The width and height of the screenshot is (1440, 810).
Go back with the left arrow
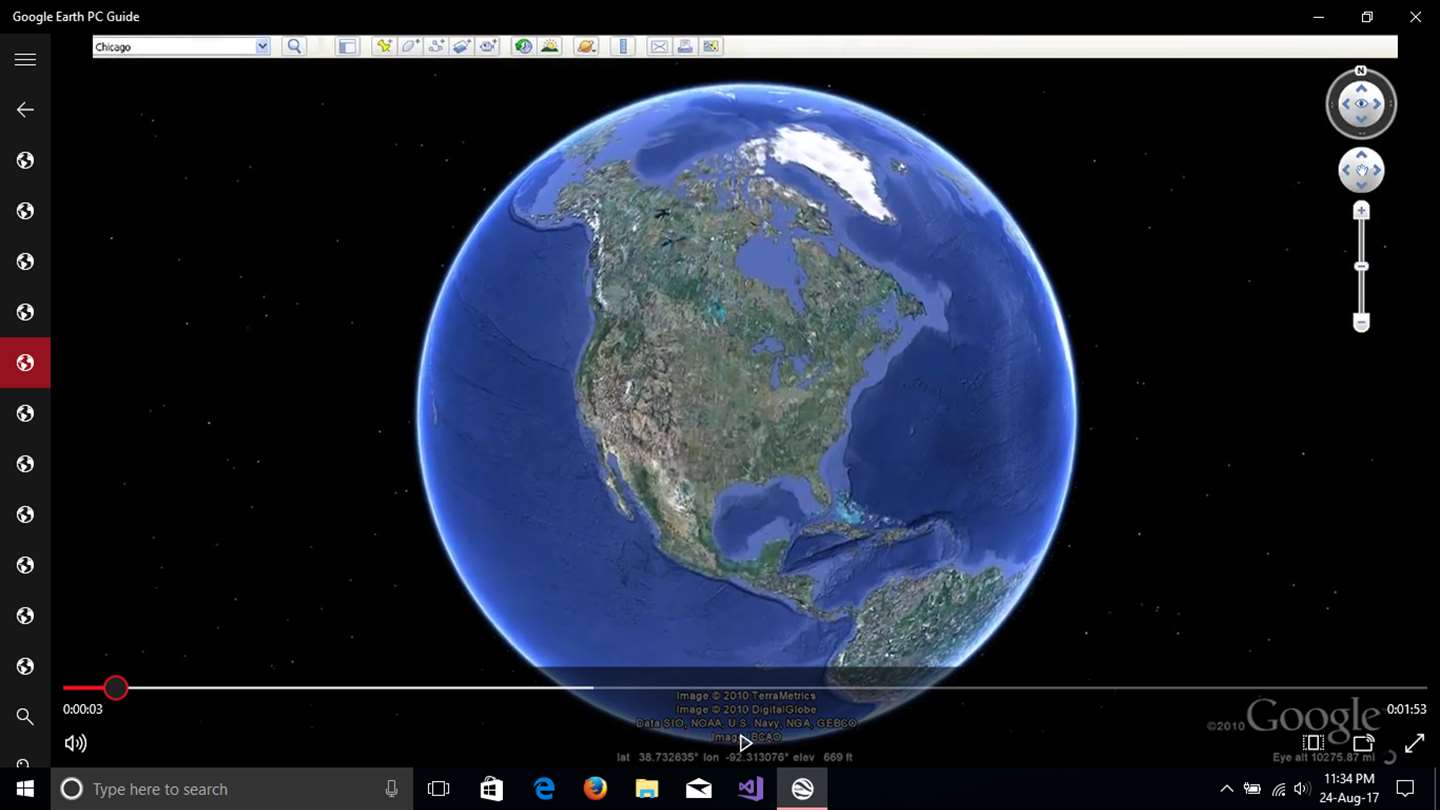click(25, 110)
